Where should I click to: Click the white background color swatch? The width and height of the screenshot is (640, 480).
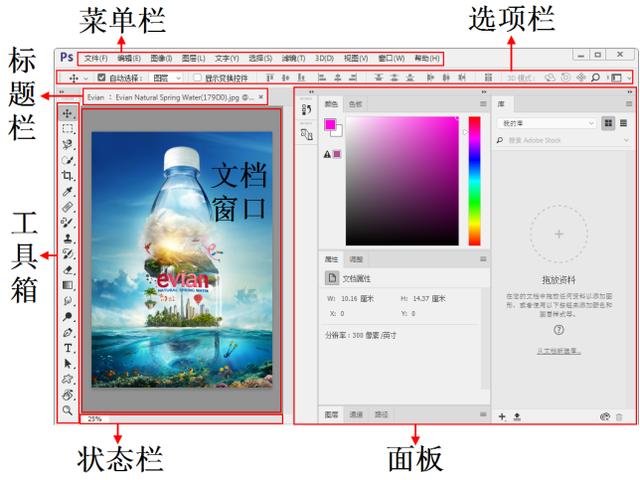(x=338, y=132)
